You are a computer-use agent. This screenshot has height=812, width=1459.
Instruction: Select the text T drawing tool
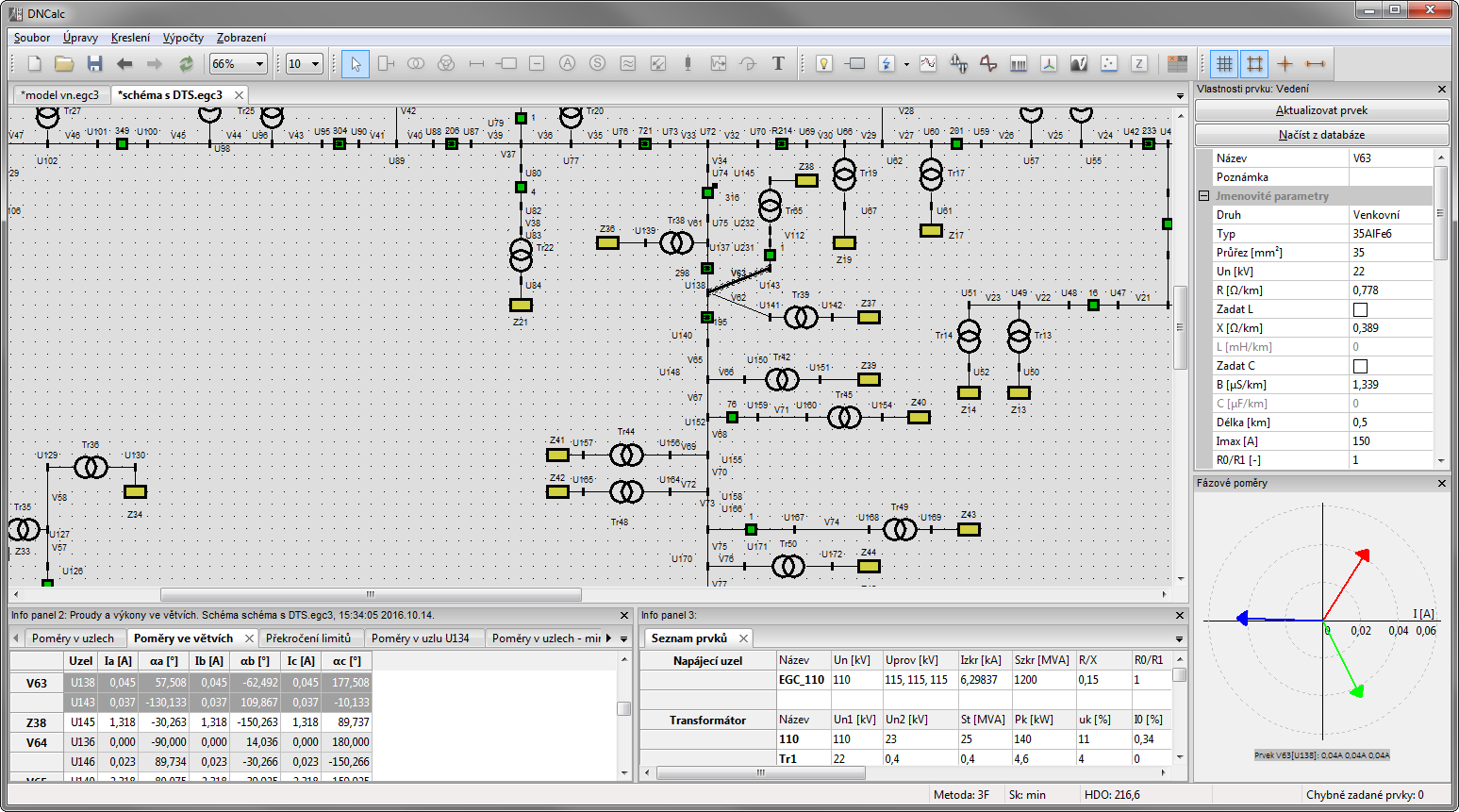tap(778, 64)
